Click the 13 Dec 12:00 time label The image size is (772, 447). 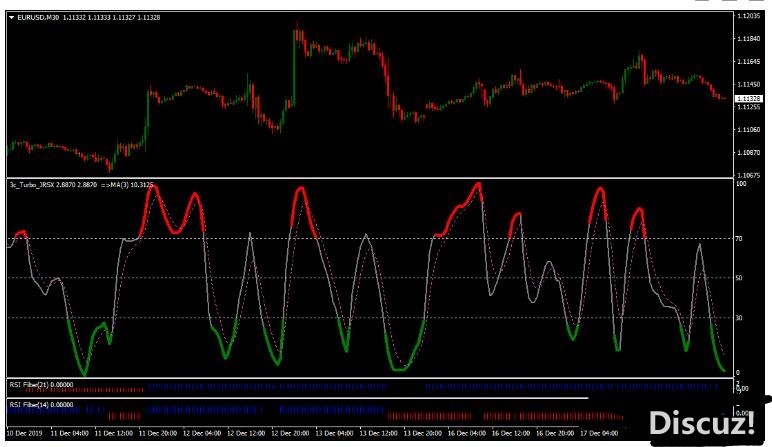(x=378, y=434)
